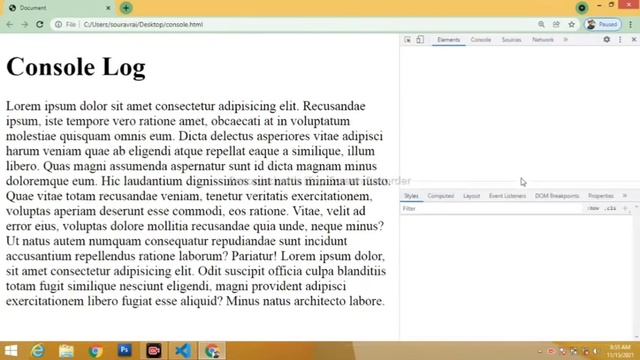Launch Internet Explorer from the taskbar
Viewport: 640px width, 360px height.
[x=38, y=351]
